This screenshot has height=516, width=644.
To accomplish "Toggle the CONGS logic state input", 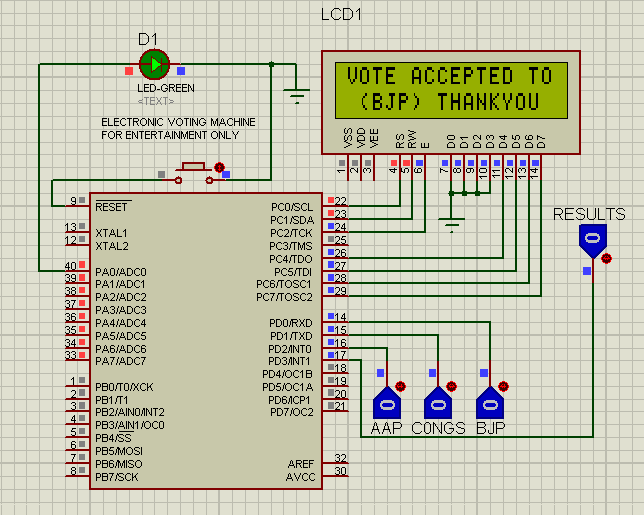I will tap(438, 403).
